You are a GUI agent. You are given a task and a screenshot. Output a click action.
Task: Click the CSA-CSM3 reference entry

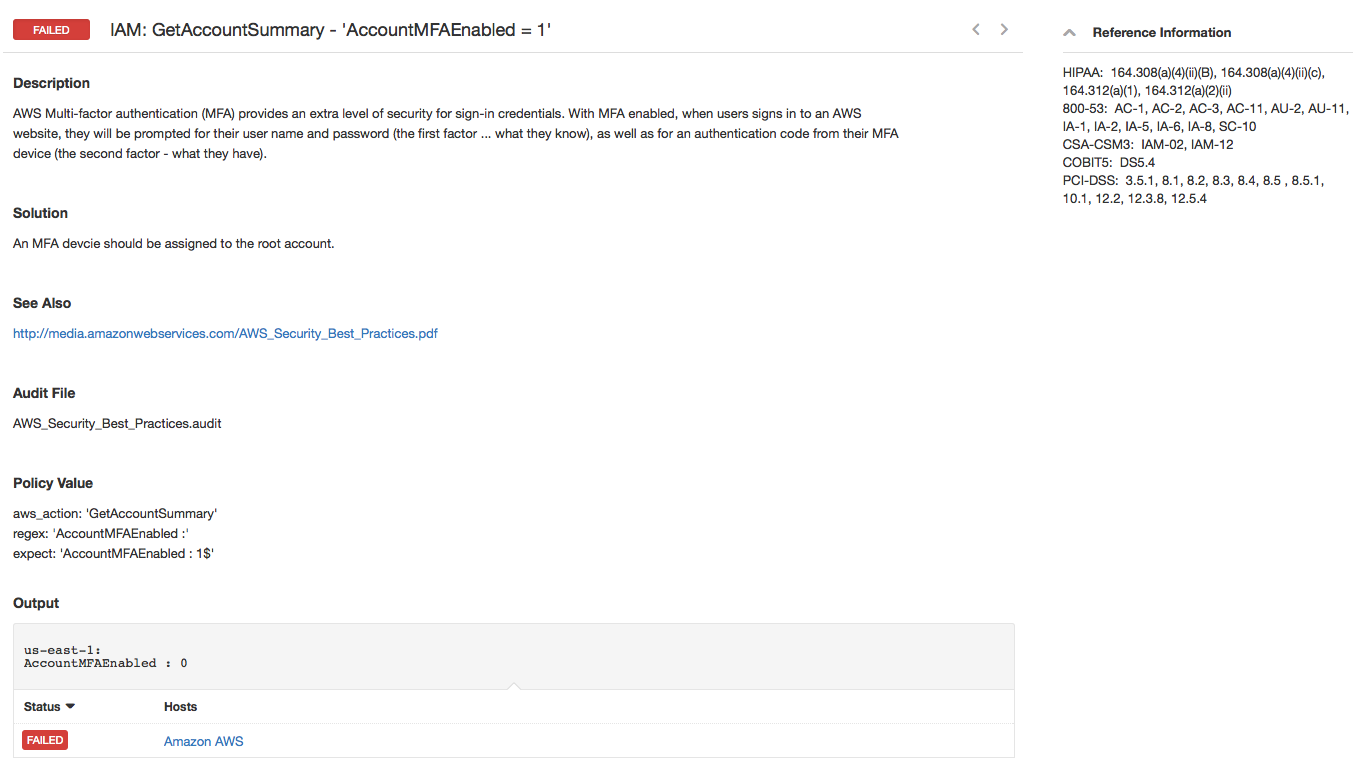click(x=1148, y=145)
